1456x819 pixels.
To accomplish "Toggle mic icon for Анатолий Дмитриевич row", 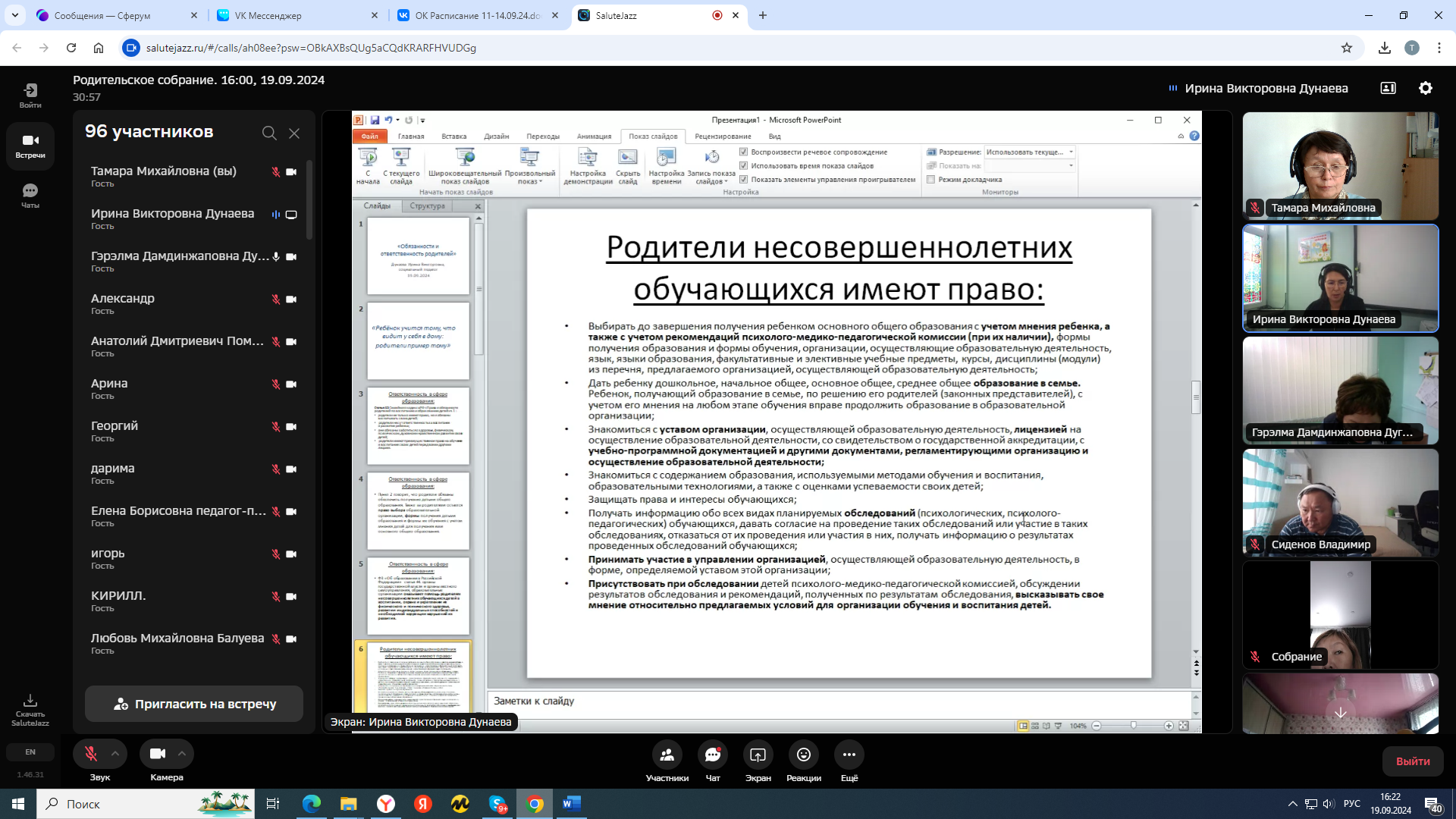I will click(276, 342).
